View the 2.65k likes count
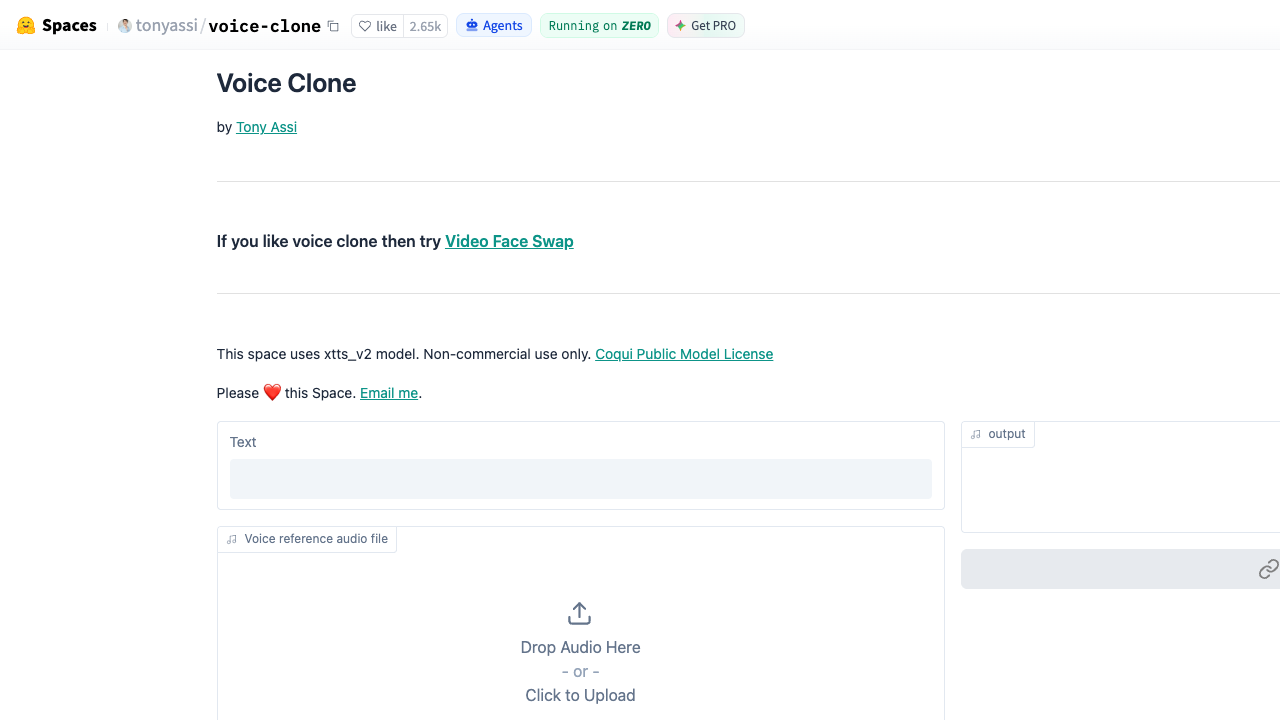The image size is (1280, 720). tap(425, 26)
